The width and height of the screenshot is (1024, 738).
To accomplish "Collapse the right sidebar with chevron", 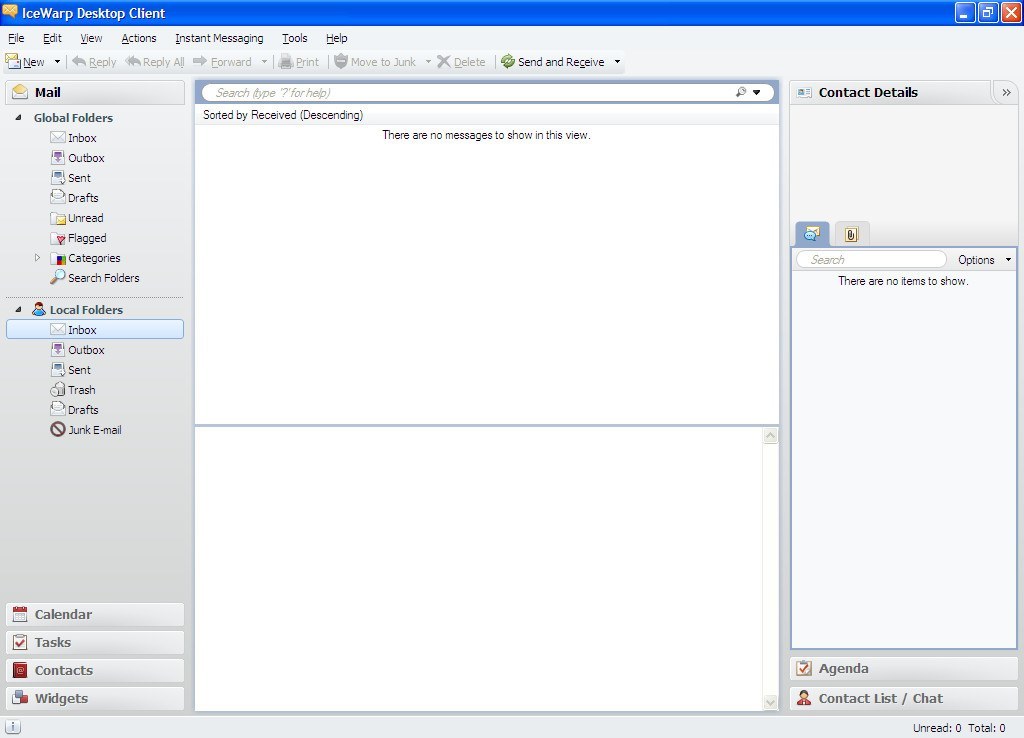I will click(1006, 93).
